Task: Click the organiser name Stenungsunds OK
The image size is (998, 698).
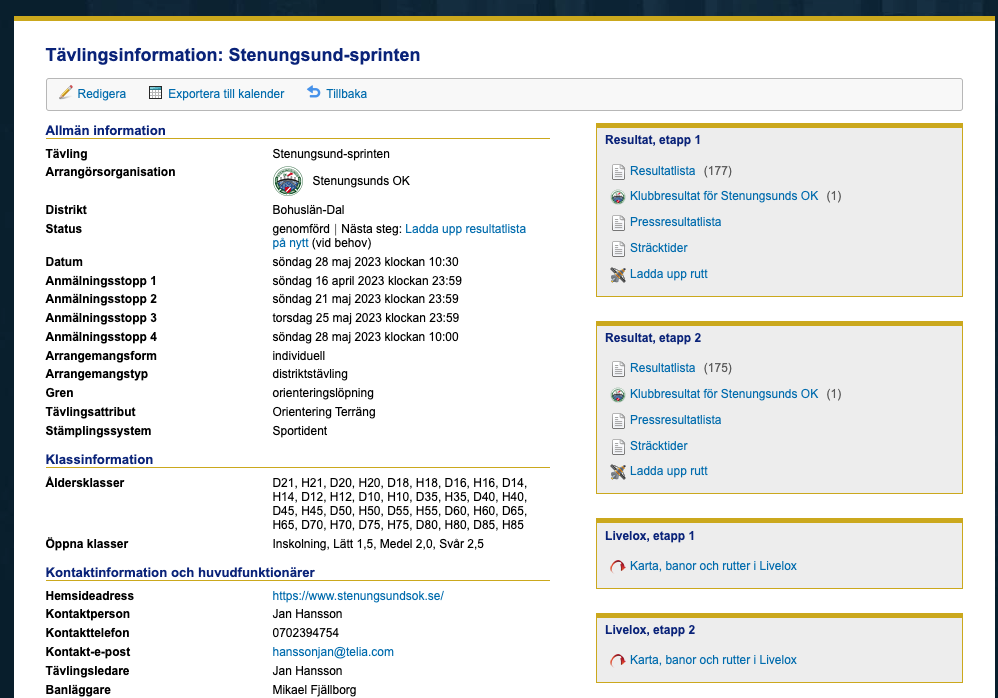Action: click(x=361, y=181)
